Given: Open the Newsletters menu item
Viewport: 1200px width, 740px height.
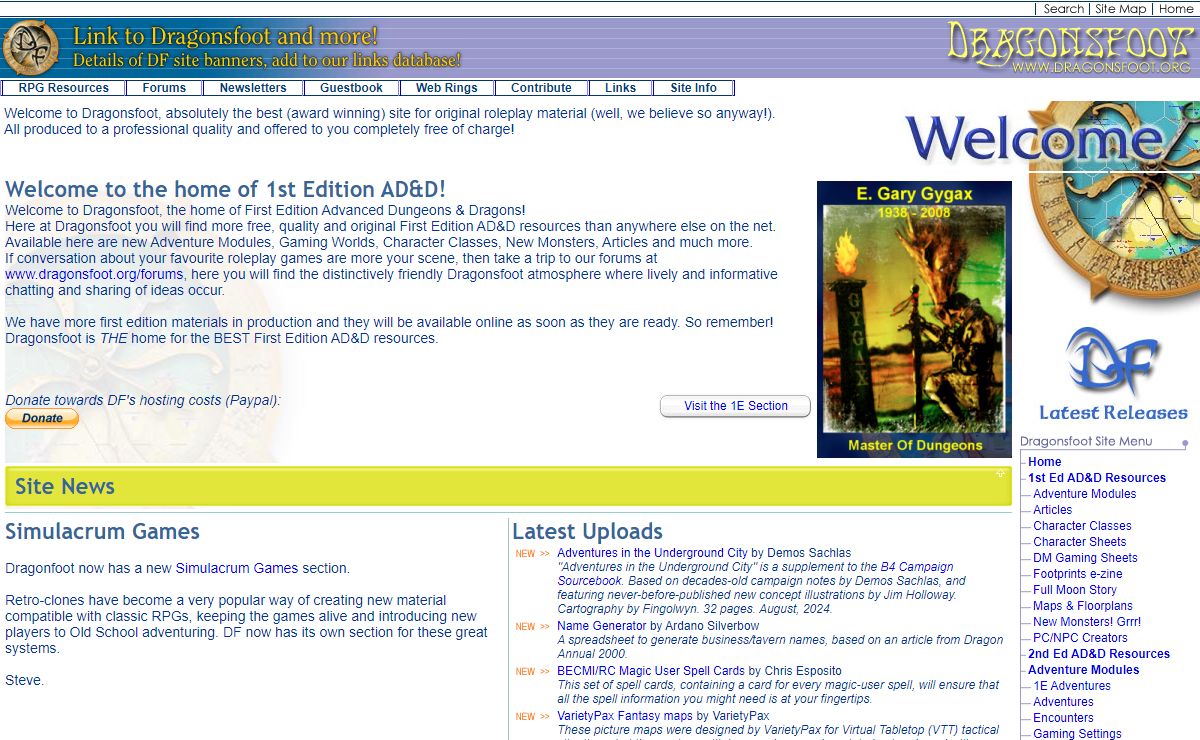Looking at the screenshot, I should [253, 88].
